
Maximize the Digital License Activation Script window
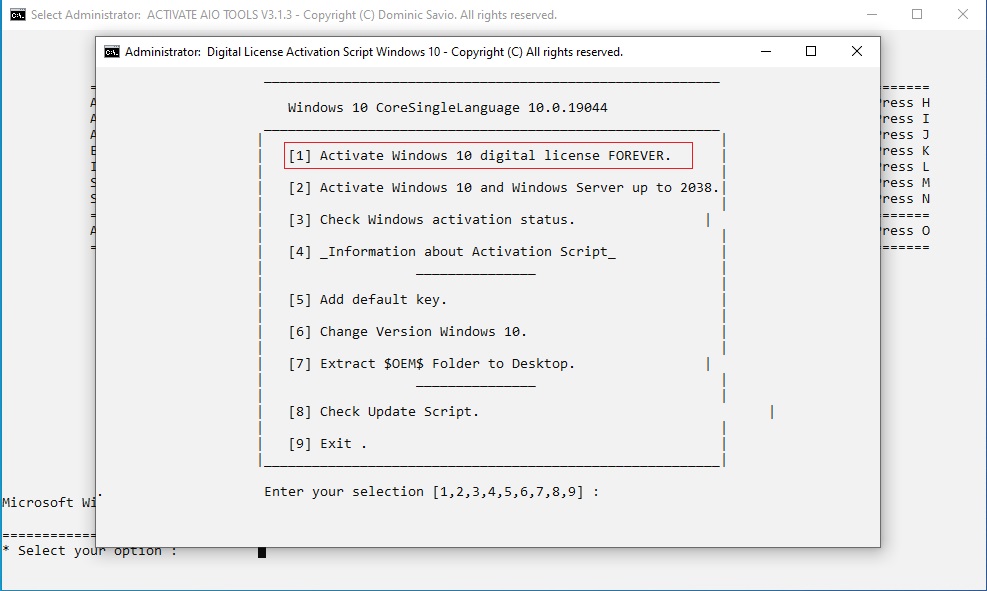811,51
